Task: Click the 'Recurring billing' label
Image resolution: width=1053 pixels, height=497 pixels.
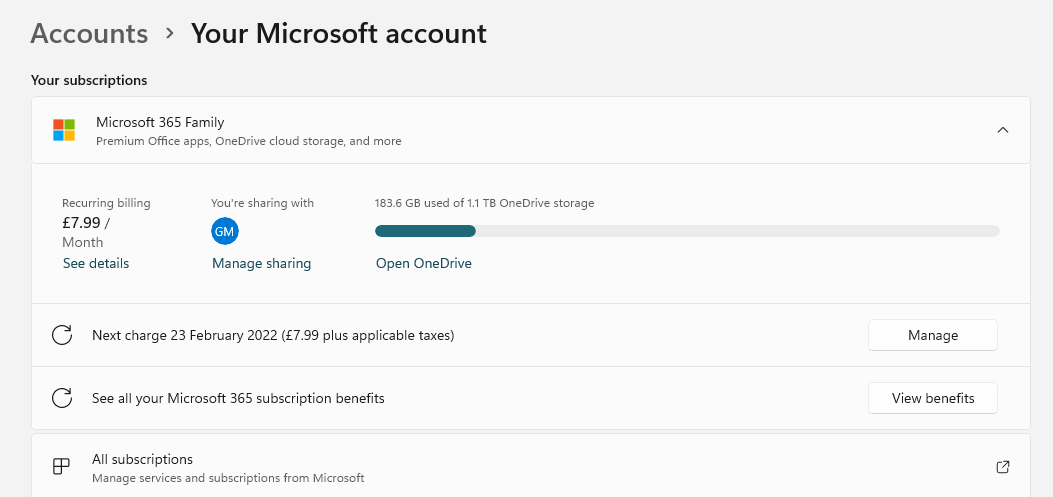Action: (106, 203)
